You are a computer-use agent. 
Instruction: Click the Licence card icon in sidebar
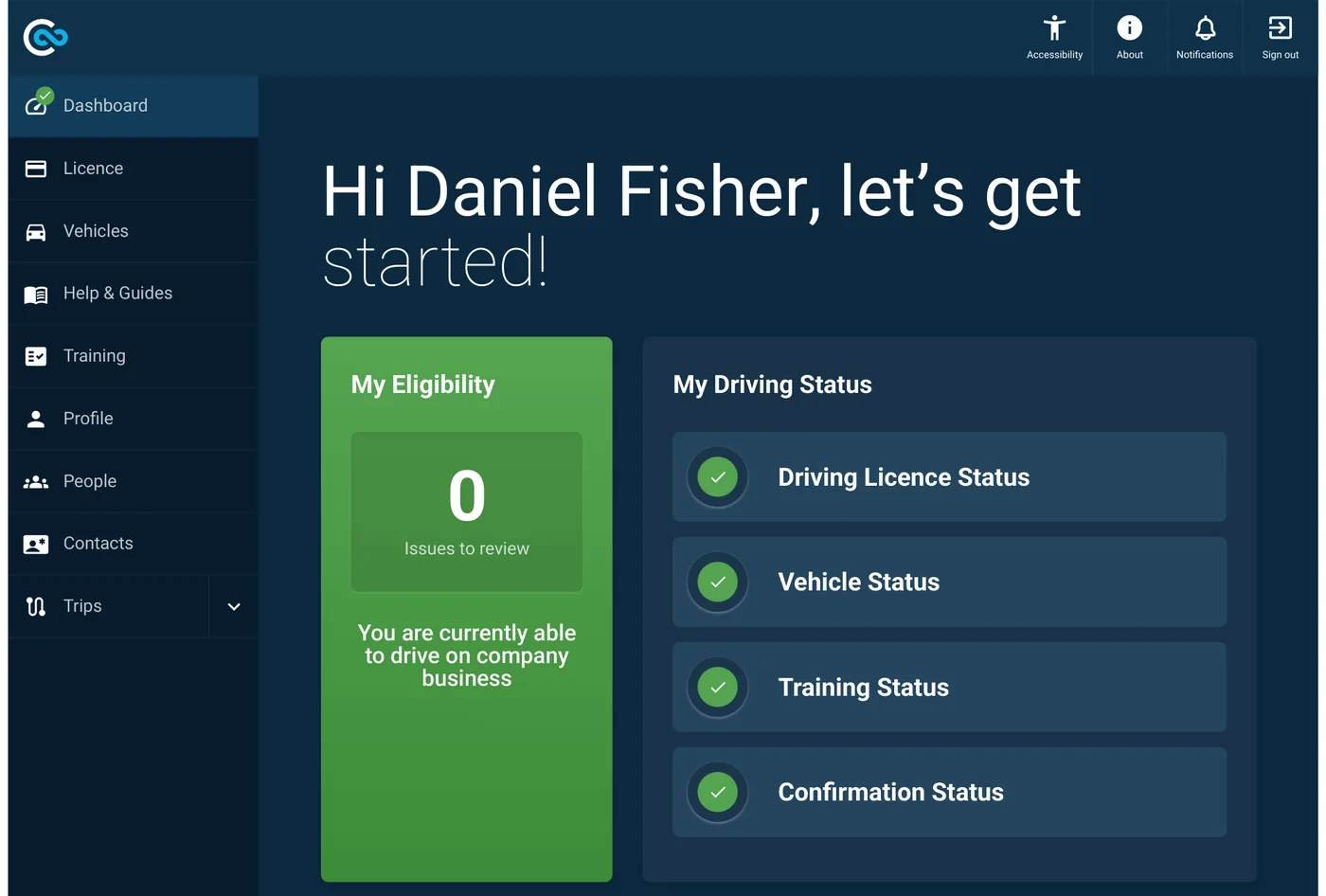point(36,169)
